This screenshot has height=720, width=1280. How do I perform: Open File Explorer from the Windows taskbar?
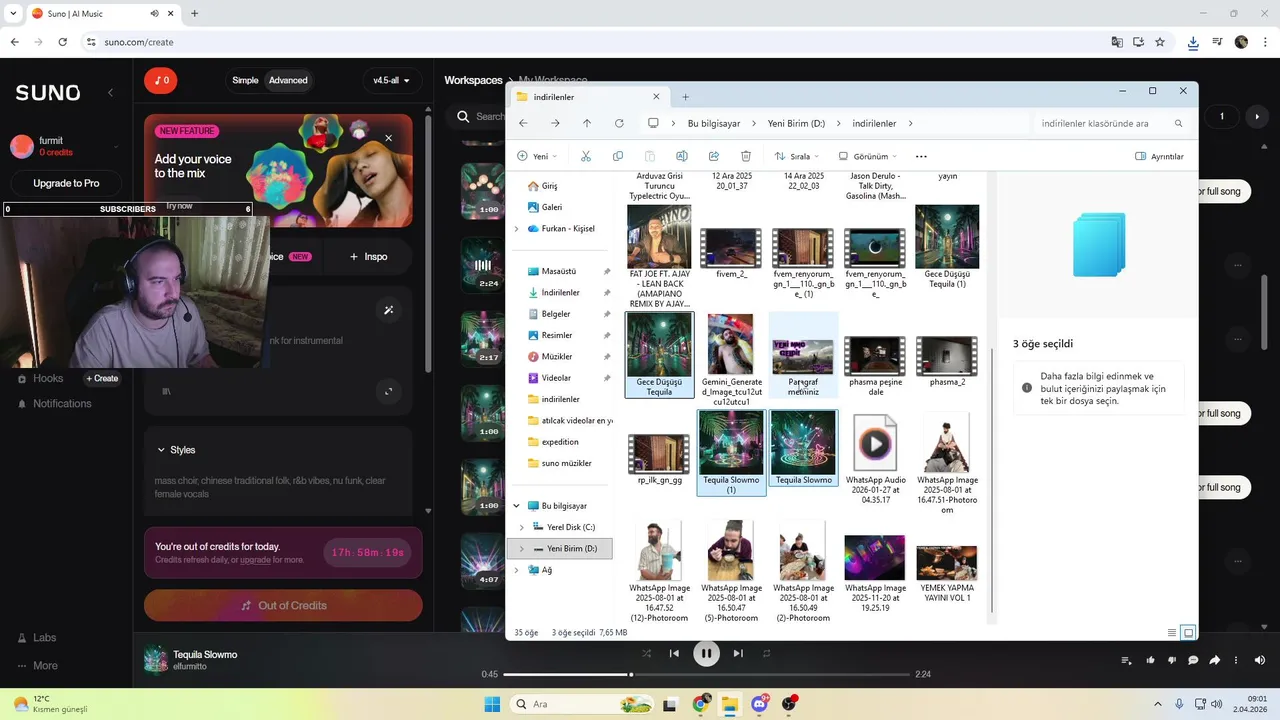point(729,704)
